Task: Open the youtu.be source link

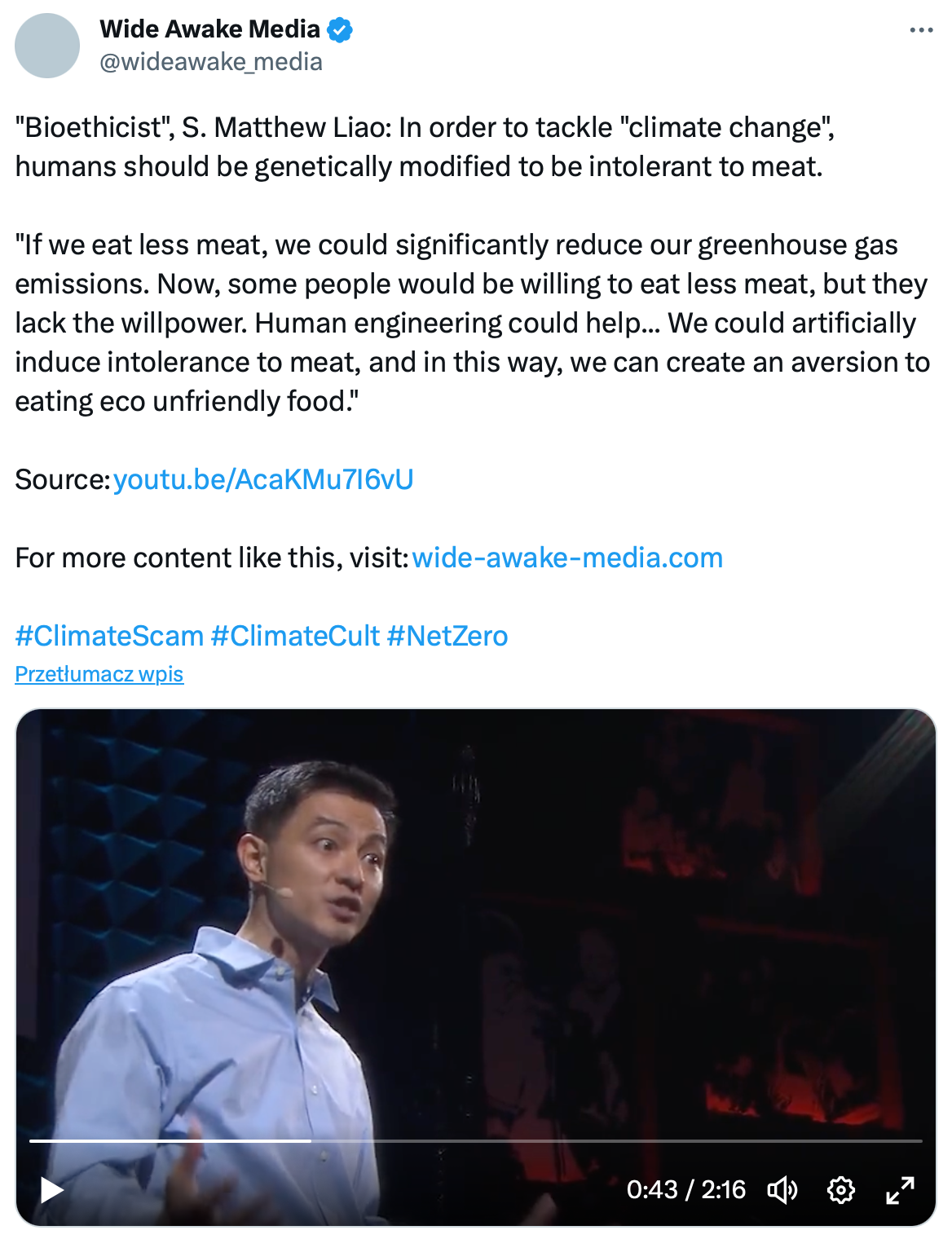Action: (x=263, y=479)
